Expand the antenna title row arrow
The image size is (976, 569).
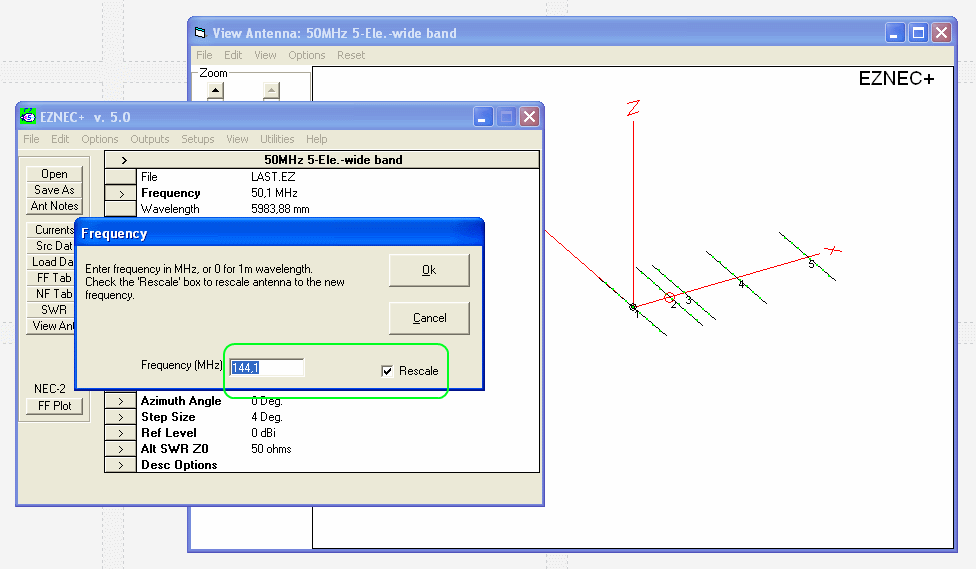[x=124, y=160]
